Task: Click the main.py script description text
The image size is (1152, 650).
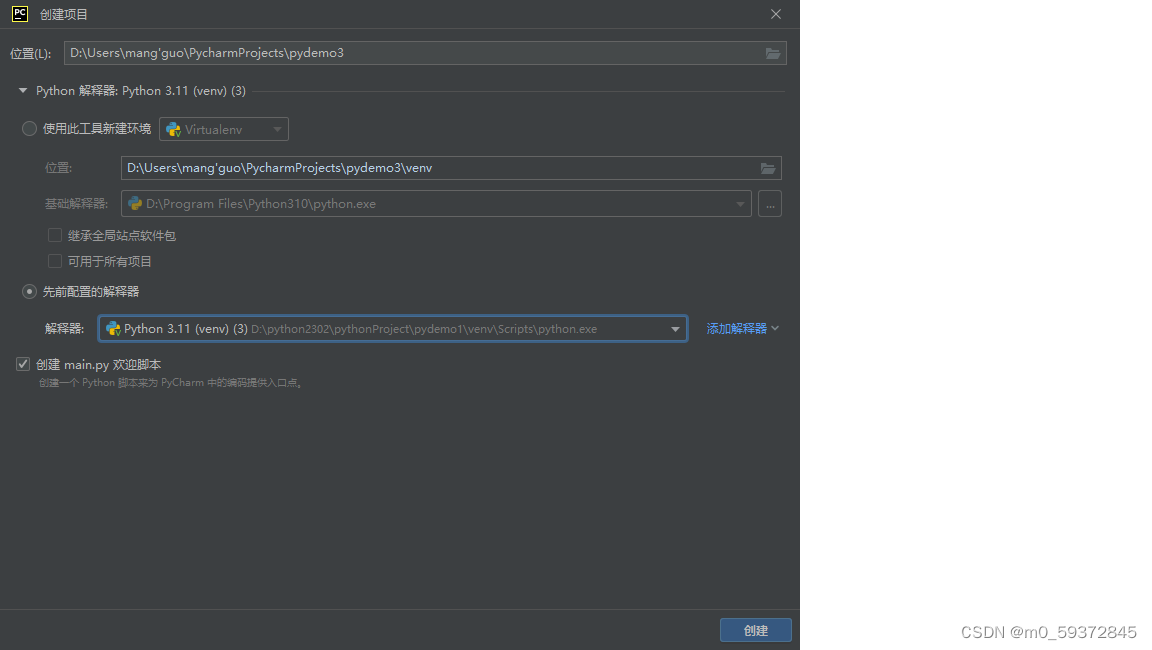Action: click(x=171, y=383)
